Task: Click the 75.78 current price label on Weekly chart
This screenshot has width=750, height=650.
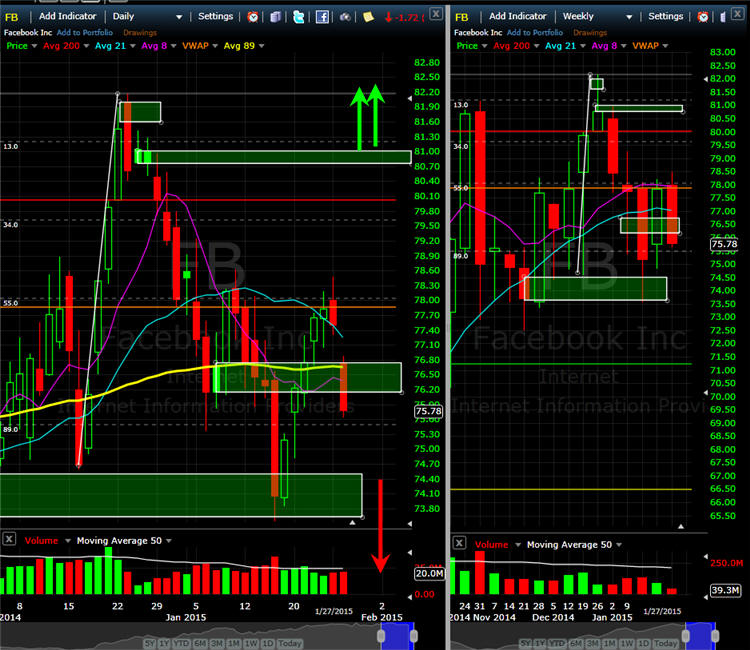Action: (724, 244)
